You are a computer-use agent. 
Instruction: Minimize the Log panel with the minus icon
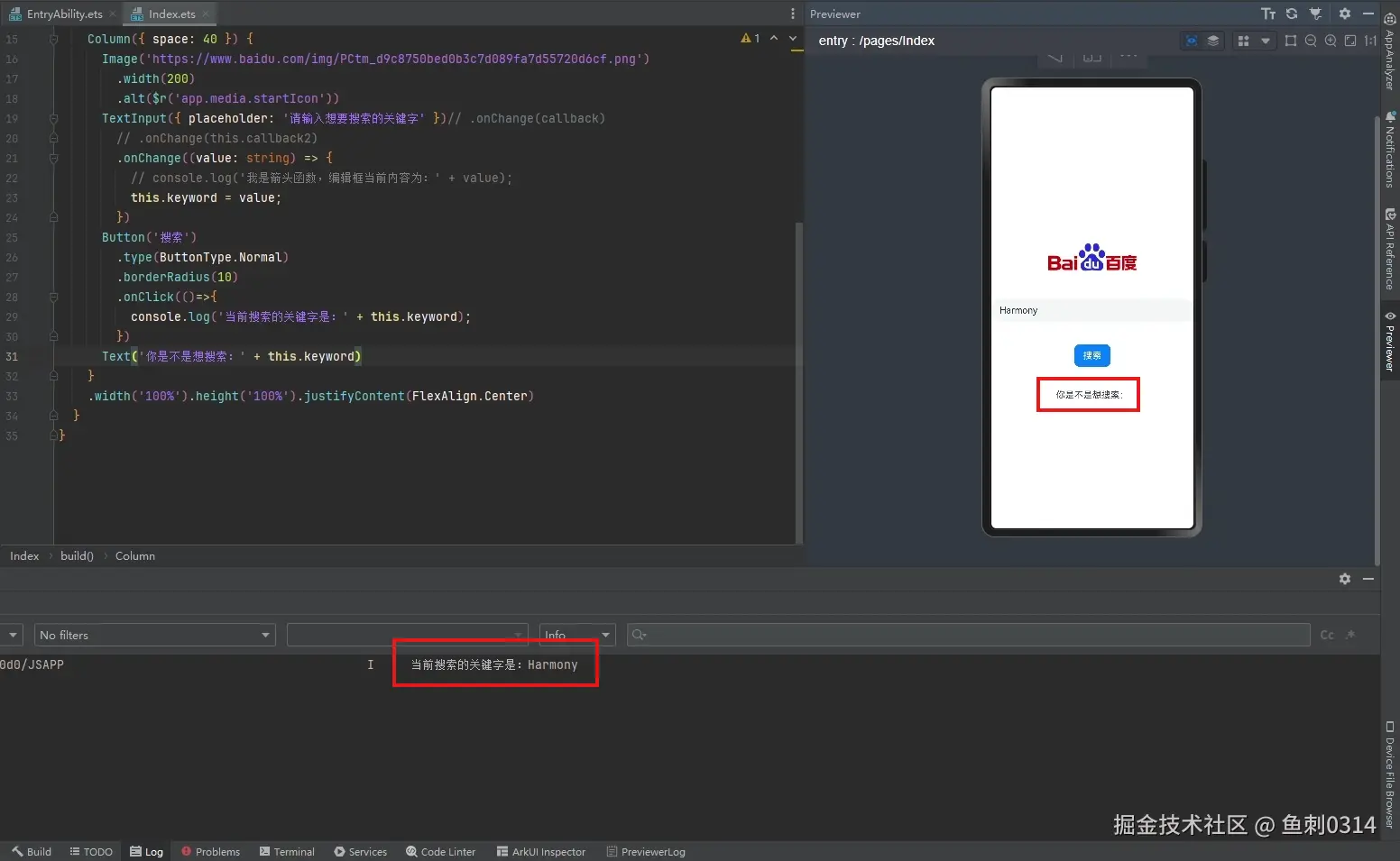(1368, 579)
